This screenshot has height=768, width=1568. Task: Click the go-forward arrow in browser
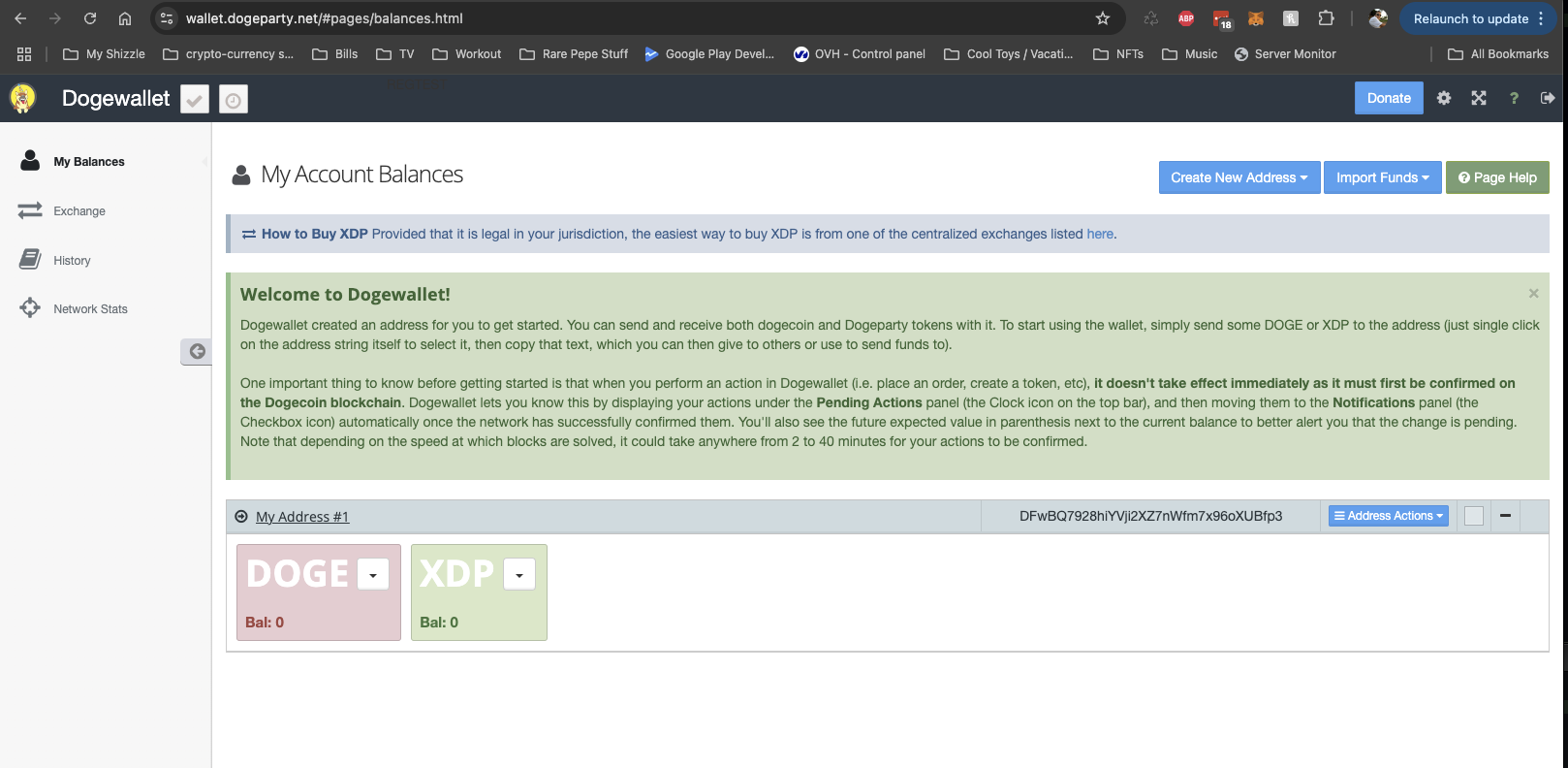point(55,18)
